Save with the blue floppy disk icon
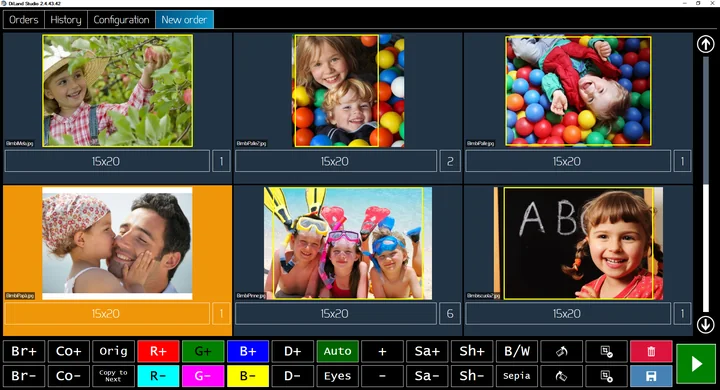This screenshot has height=390, width=720. [x=651, y=376]
